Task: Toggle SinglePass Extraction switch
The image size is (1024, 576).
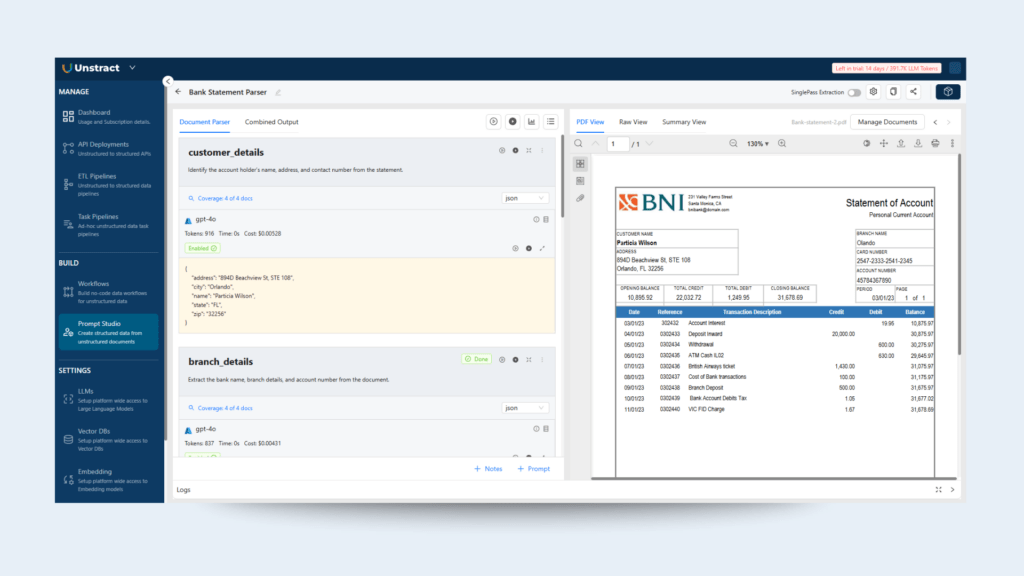Action: pos(854,92)
